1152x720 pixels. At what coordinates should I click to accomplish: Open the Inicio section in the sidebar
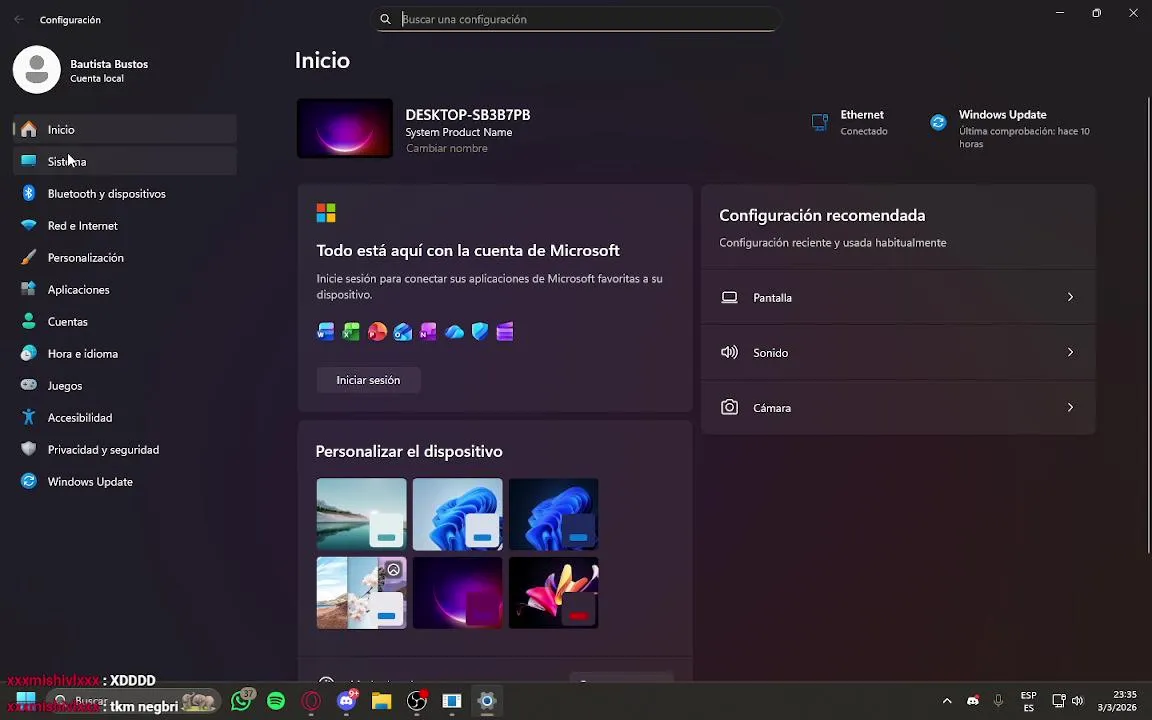[125, 129]
